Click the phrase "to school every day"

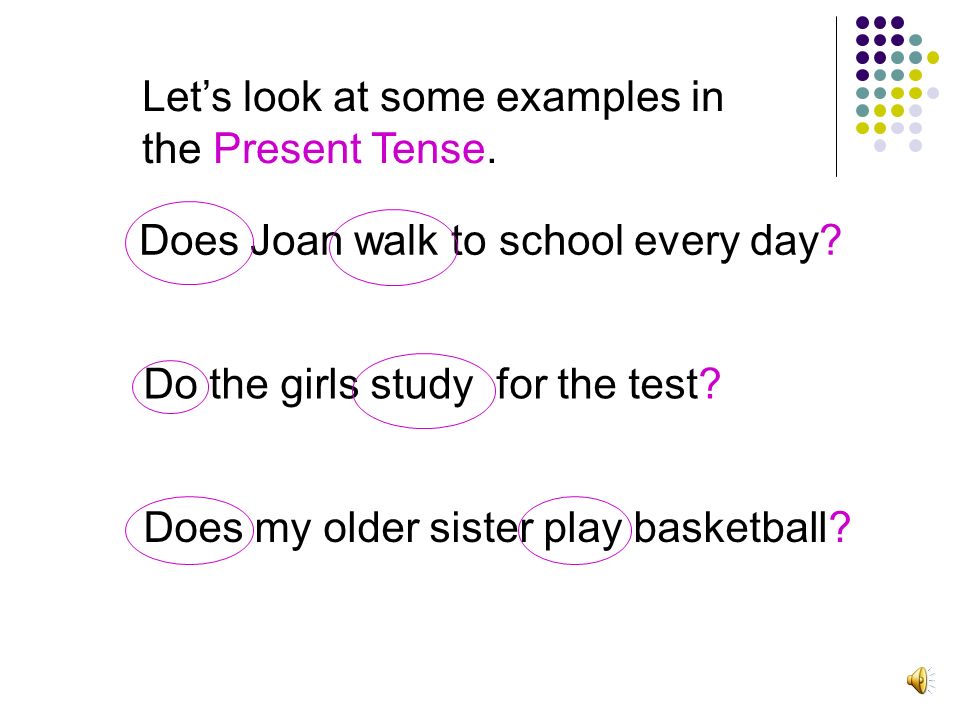pos(636,242)
